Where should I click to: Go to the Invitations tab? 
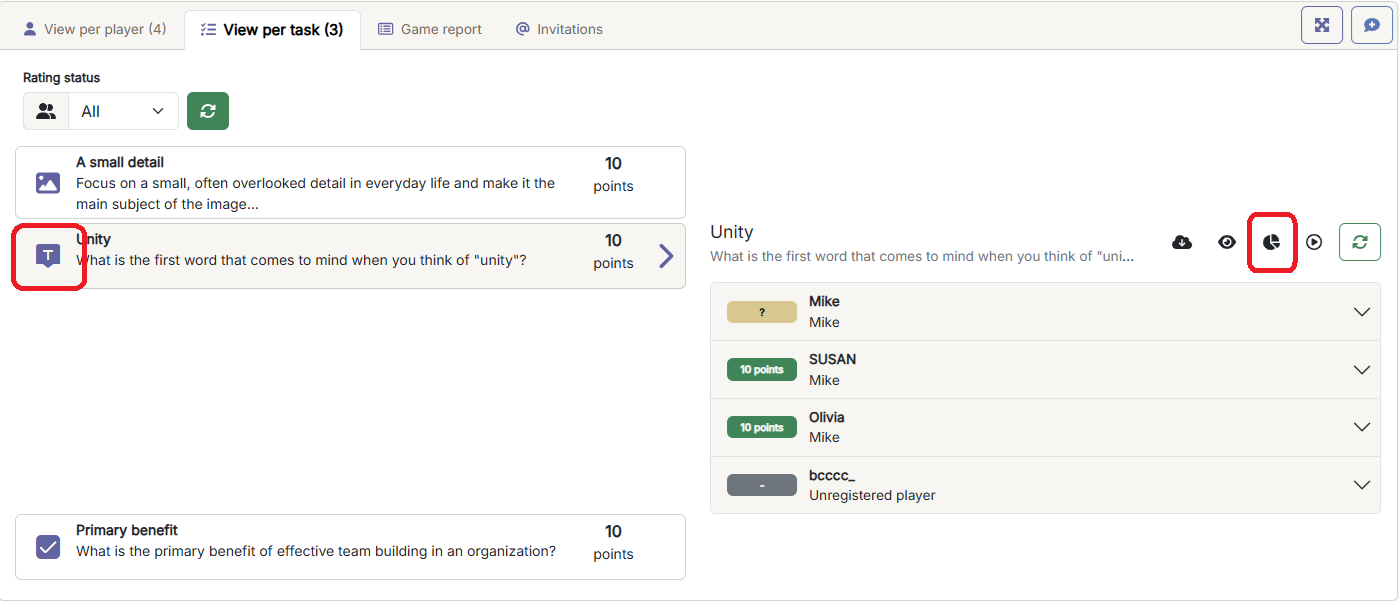point(559,29)
